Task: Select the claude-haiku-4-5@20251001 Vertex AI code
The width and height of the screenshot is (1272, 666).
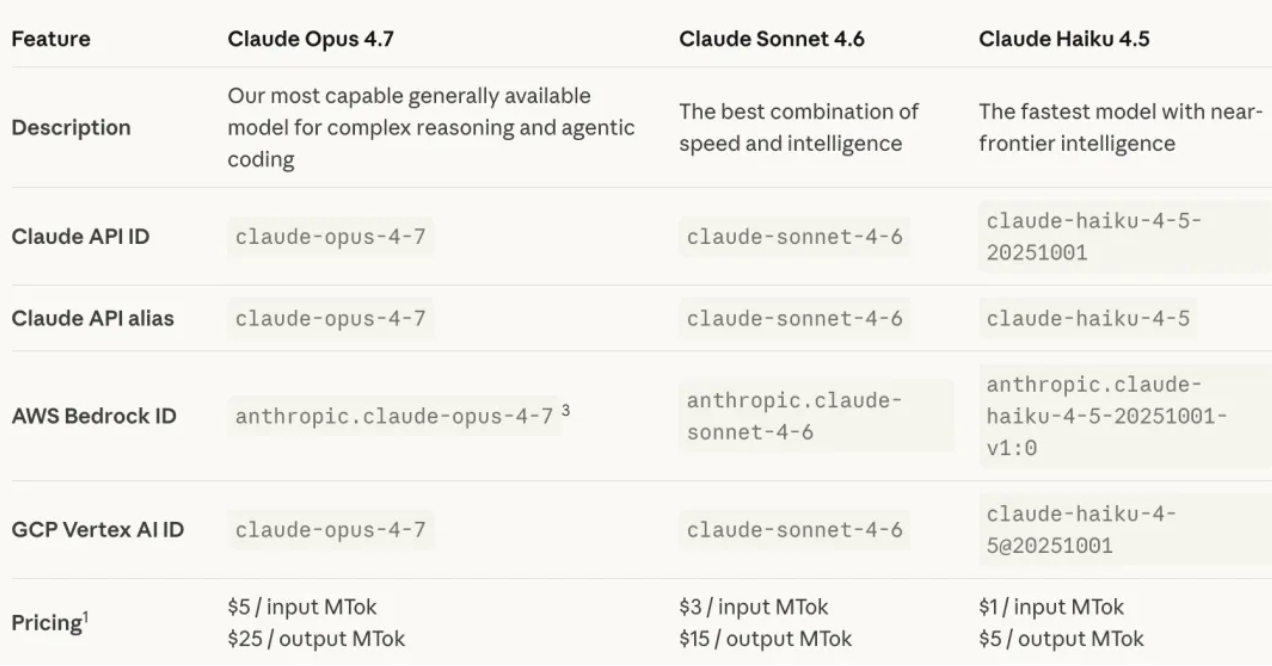Action: [x=1080, y=530]
